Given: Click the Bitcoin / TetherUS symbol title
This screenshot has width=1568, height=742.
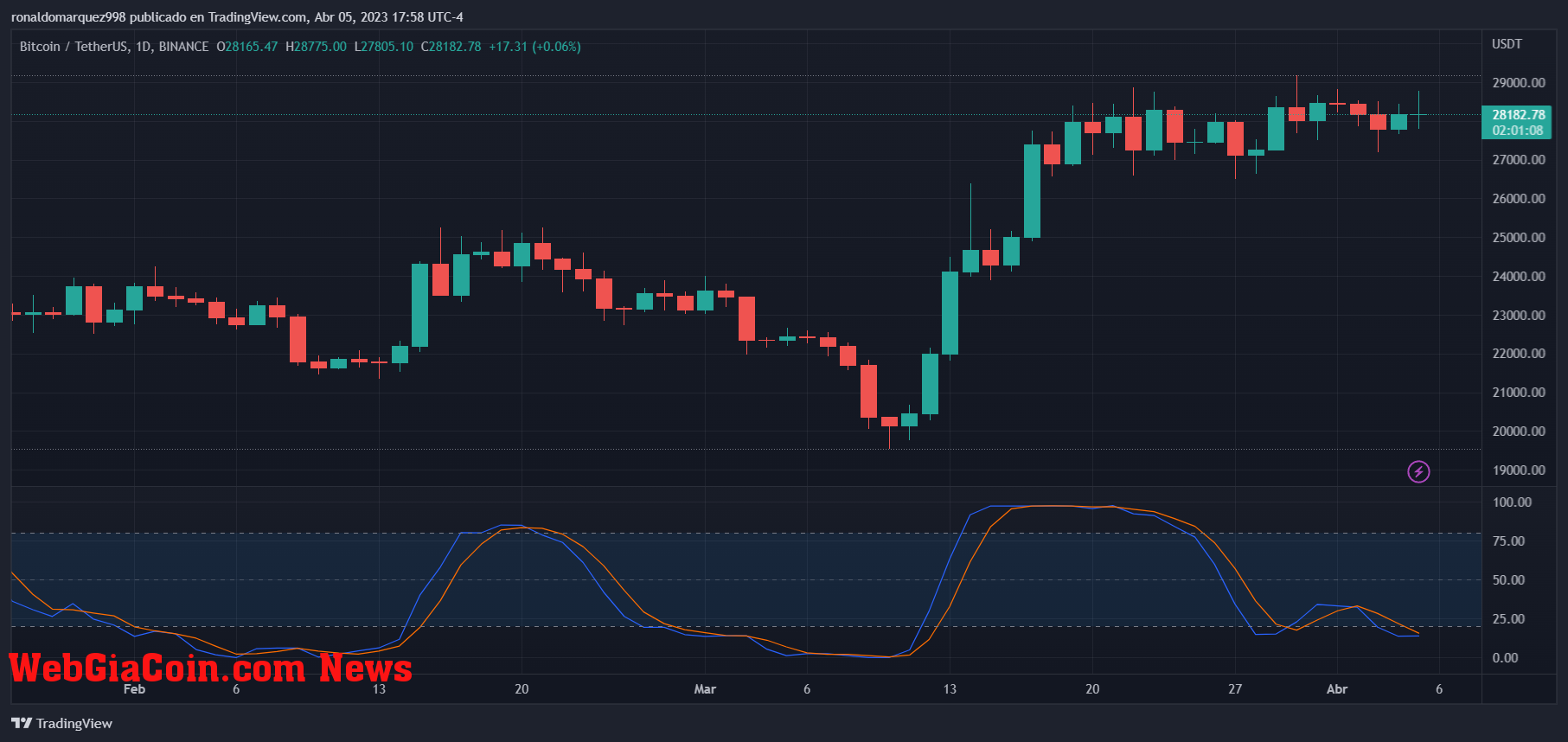Looking at the screenshot, I should coord(114,47).
